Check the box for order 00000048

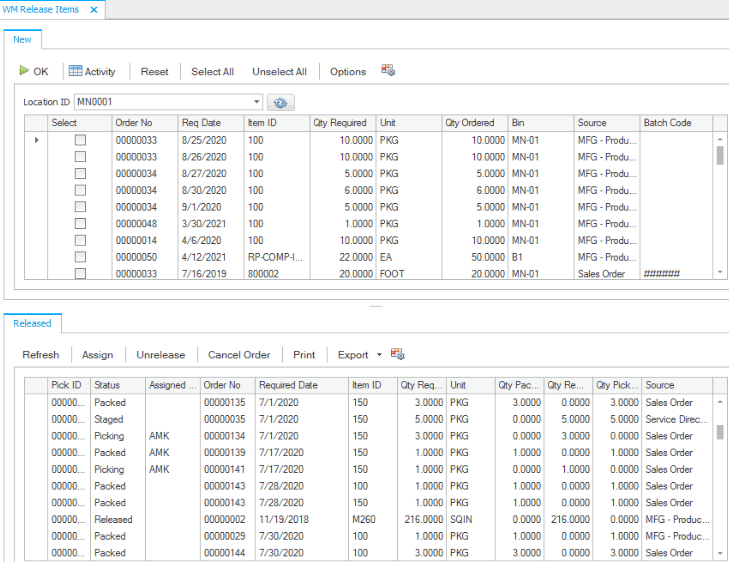80,223
